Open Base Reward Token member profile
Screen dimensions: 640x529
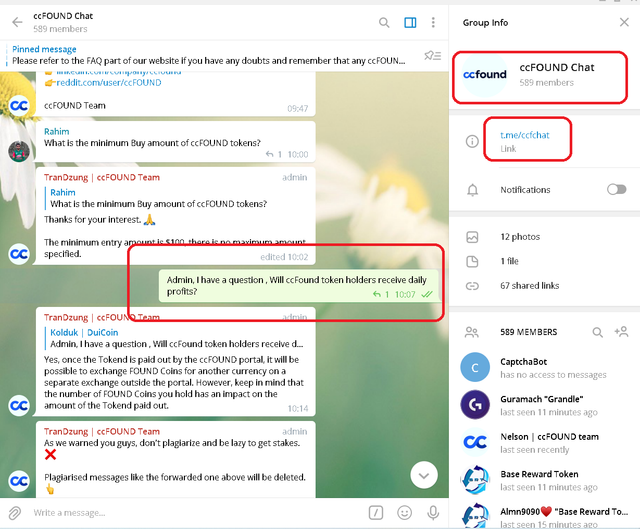tap(544, 480)
